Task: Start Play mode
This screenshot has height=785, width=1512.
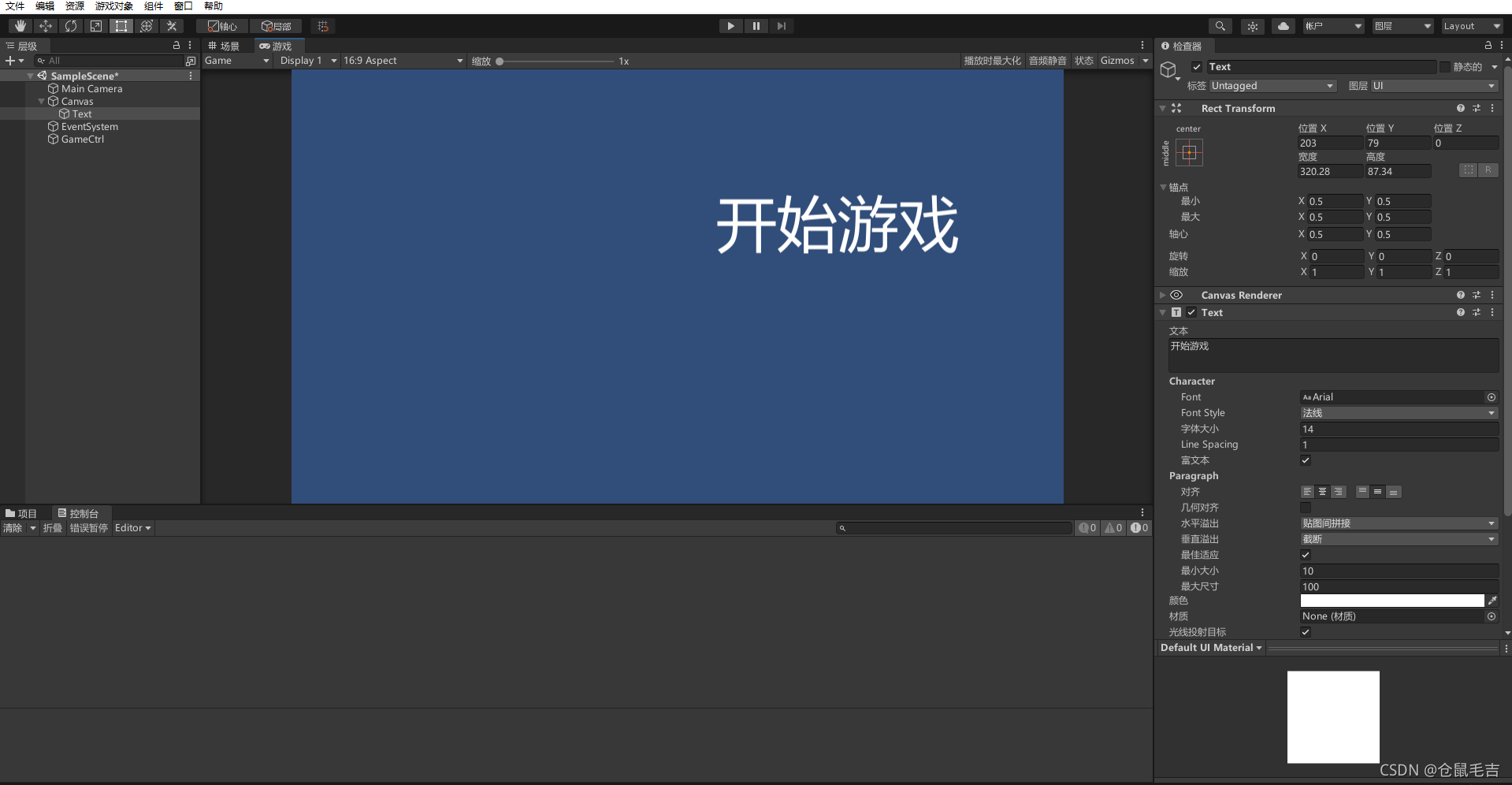Action: point(730,26)
